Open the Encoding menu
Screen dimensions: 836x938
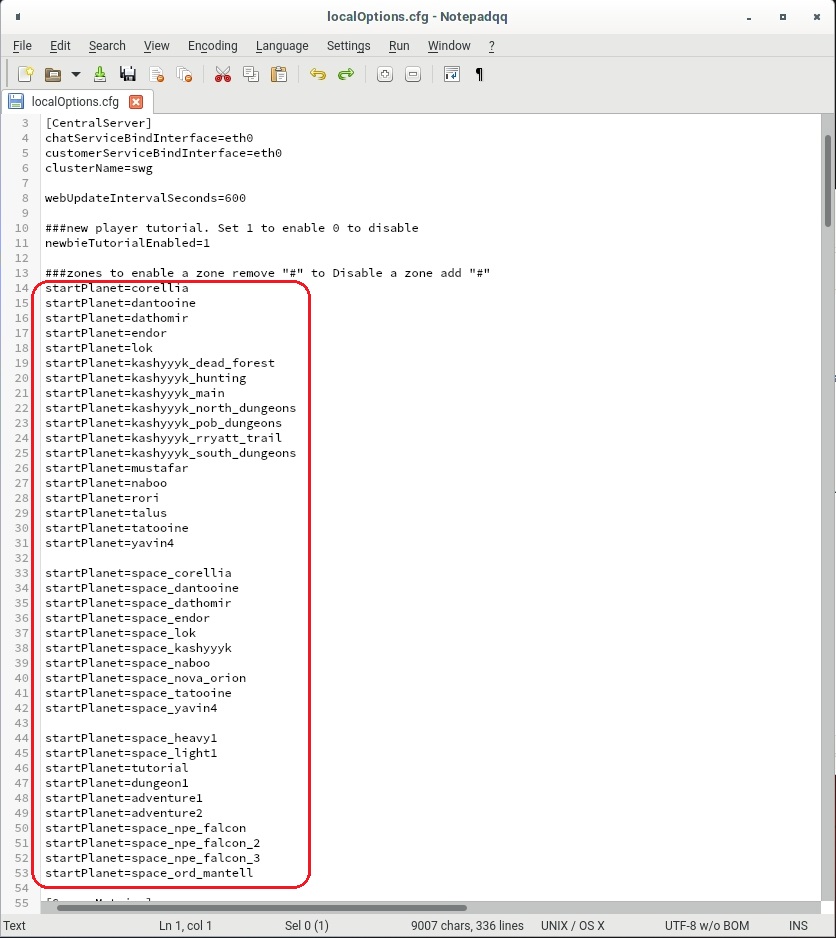pyautogui.click(x=212, y=45)
